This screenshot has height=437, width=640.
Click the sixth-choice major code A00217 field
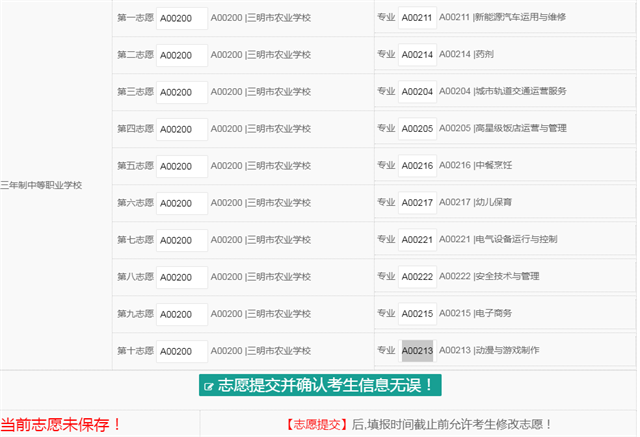417,202
